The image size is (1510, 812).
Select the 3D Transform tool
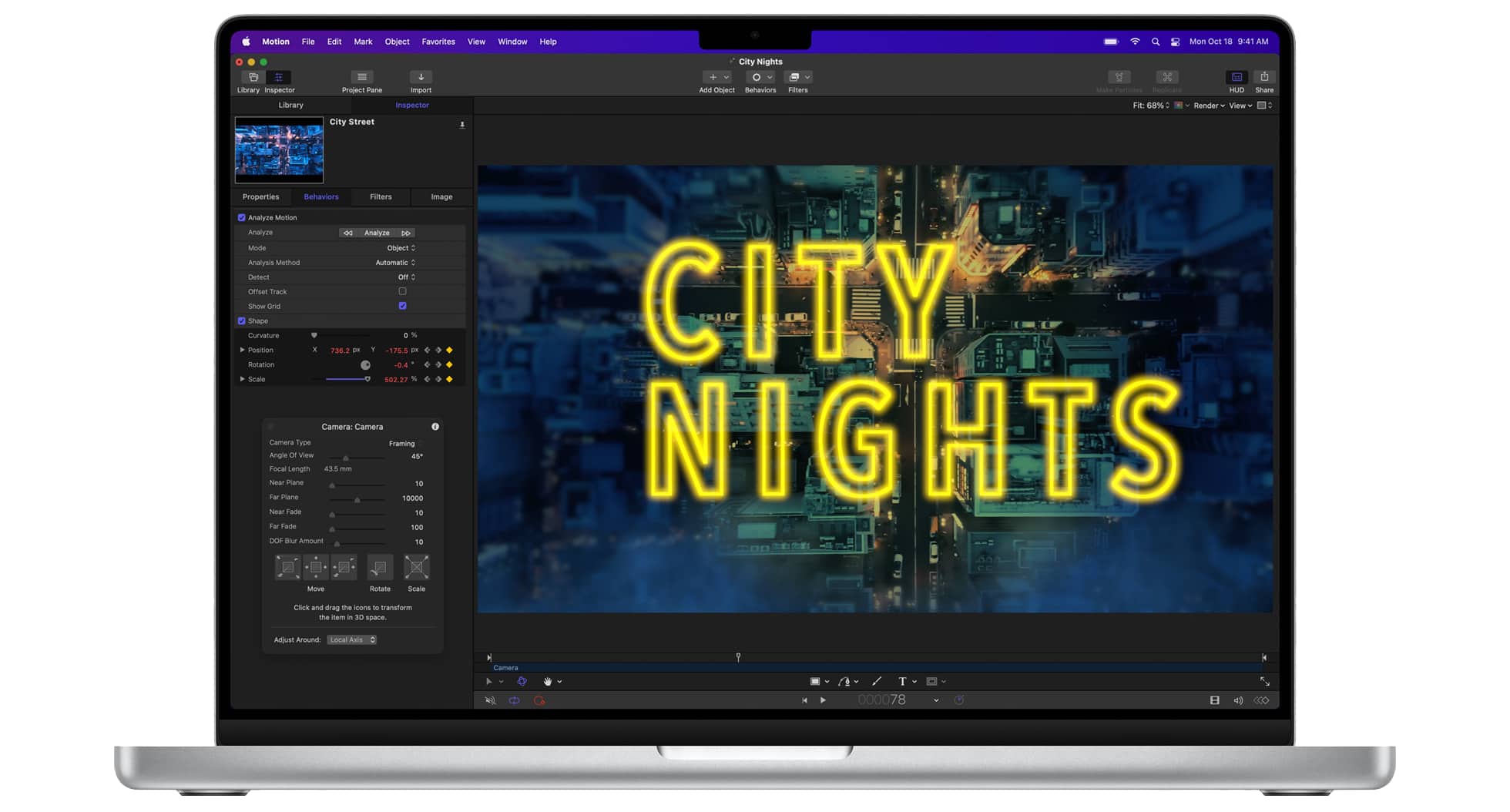point(522,681)
